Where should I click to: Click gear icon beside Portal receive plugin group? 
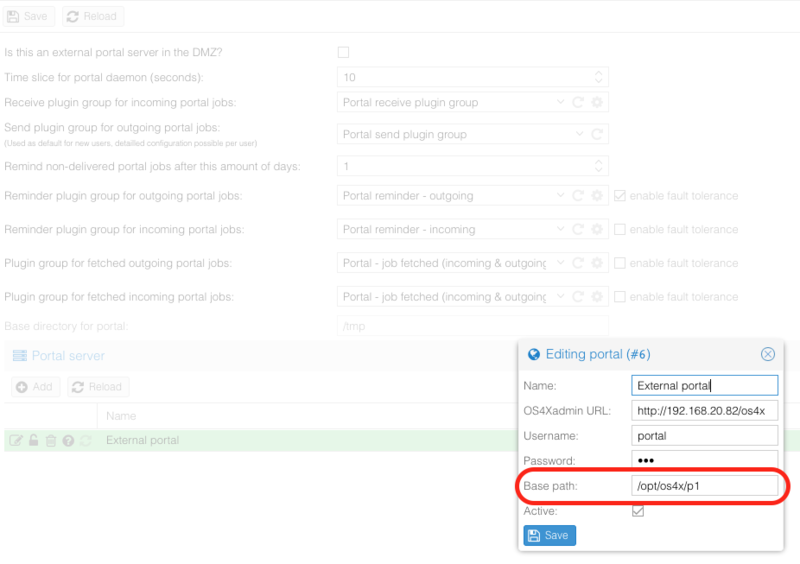(597, 102)
